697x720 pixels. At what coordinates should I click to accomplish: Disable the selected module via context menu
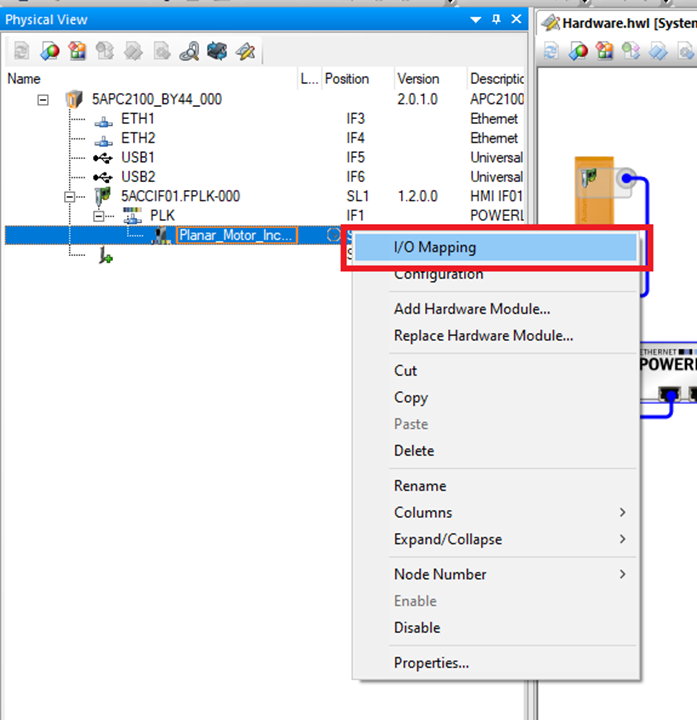point(417,627)
